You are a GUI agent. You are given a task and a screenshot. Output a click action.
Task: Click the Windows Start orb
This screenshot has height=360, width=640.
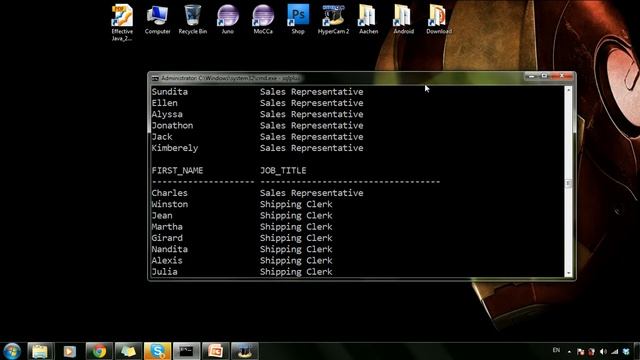(x=12, y=351)
